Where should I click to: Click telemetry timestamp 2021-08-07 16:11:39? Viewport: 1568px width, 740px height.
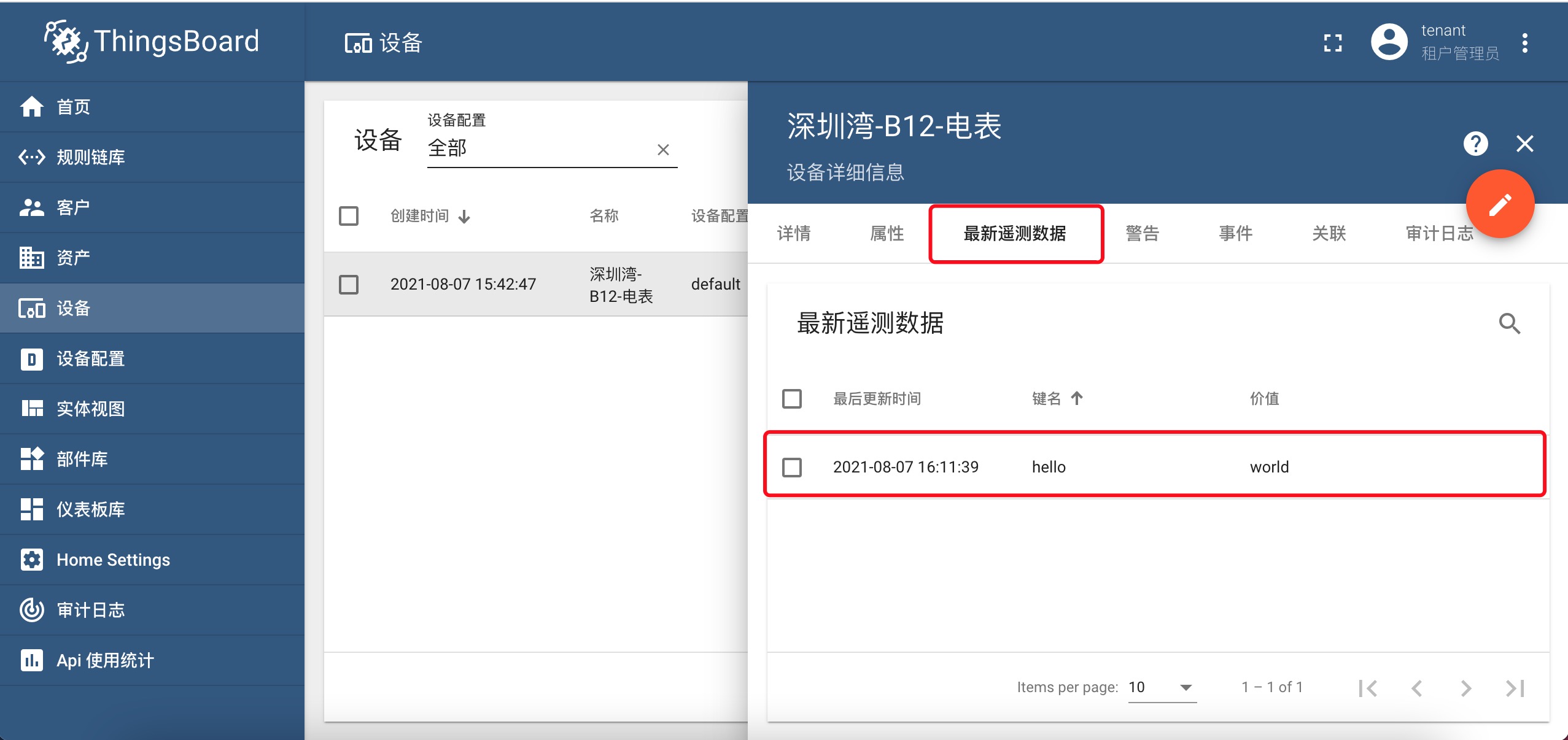tap(906, 467)
